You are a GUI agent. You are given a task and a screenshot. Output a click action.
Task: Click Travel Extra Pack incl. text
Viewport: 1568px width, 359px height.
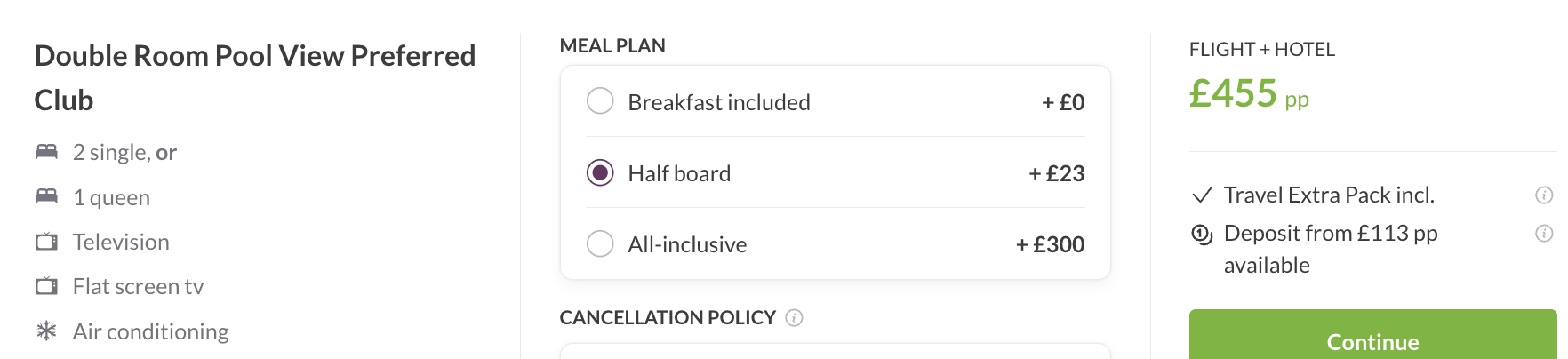pyautogui.click(x=1329, y=195)
